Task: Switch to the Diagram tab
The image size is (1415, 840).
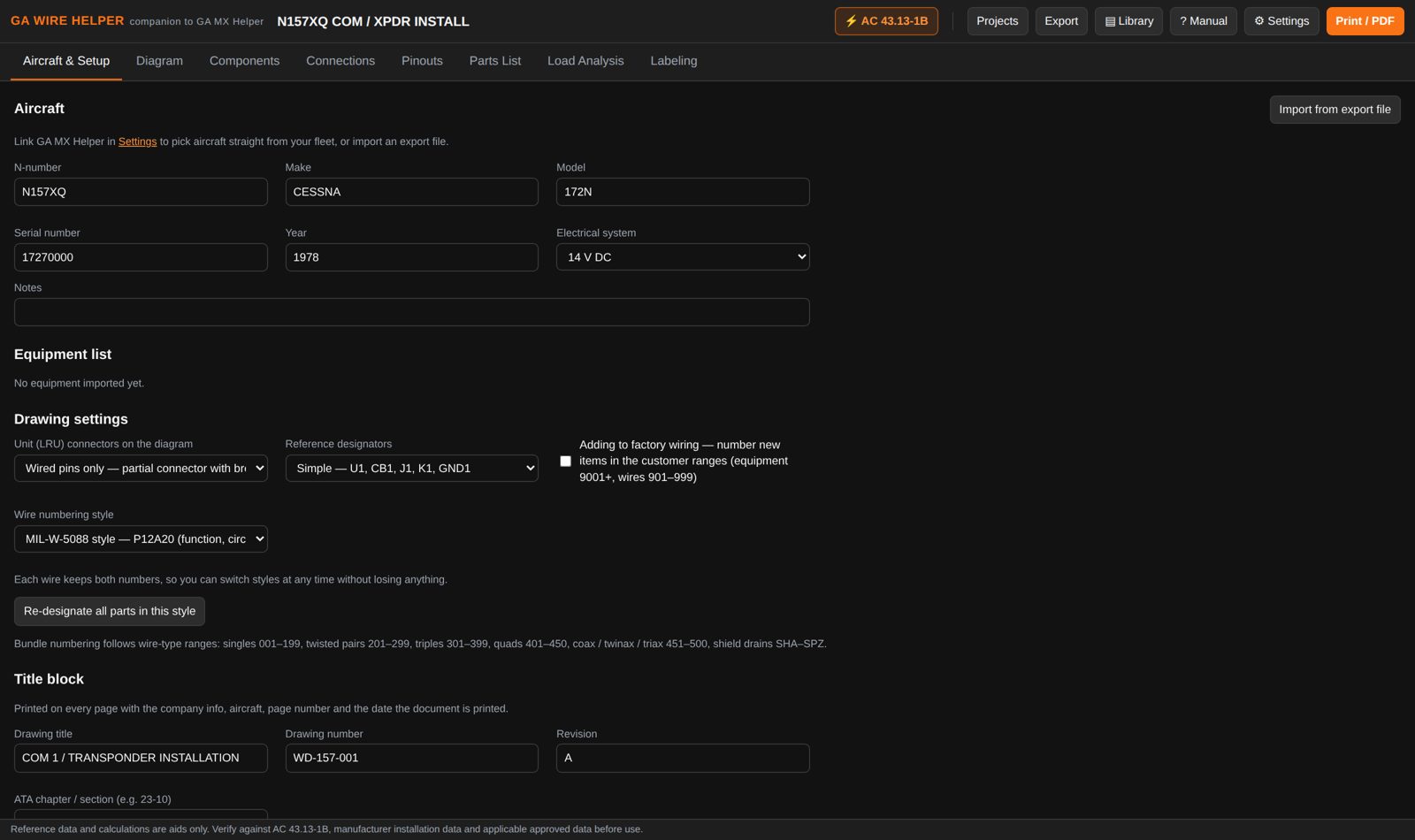Action: point(159,61)
